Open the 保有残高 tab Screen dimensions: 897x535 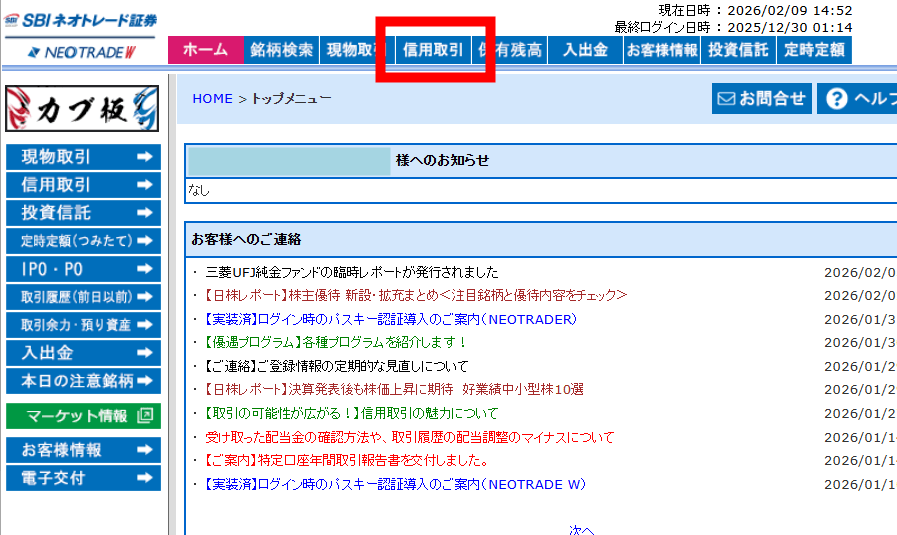coord(509,50)
